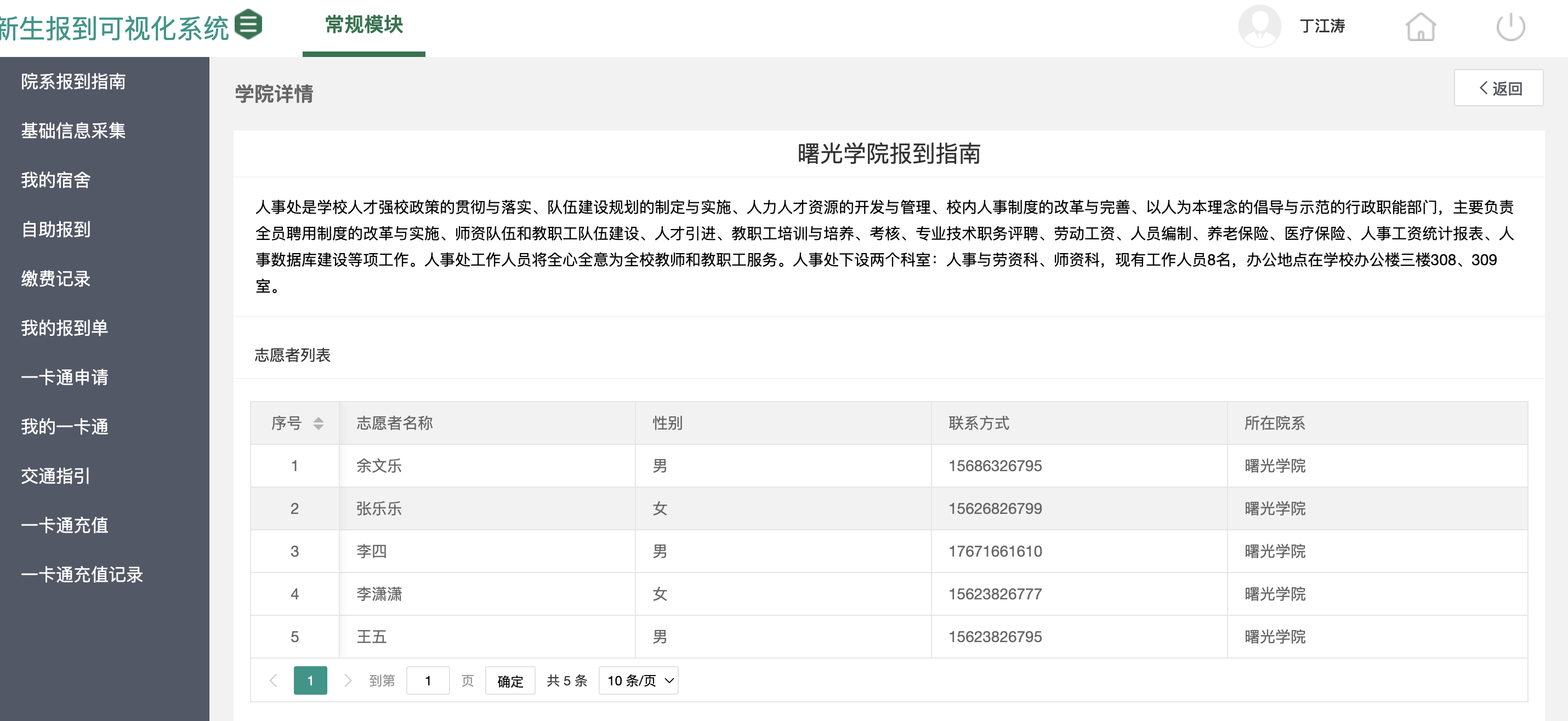This screenshot has height=721, width=1568.
Task: Open the 10 条/页 page size dropdown
Action: tap(638, 680)
